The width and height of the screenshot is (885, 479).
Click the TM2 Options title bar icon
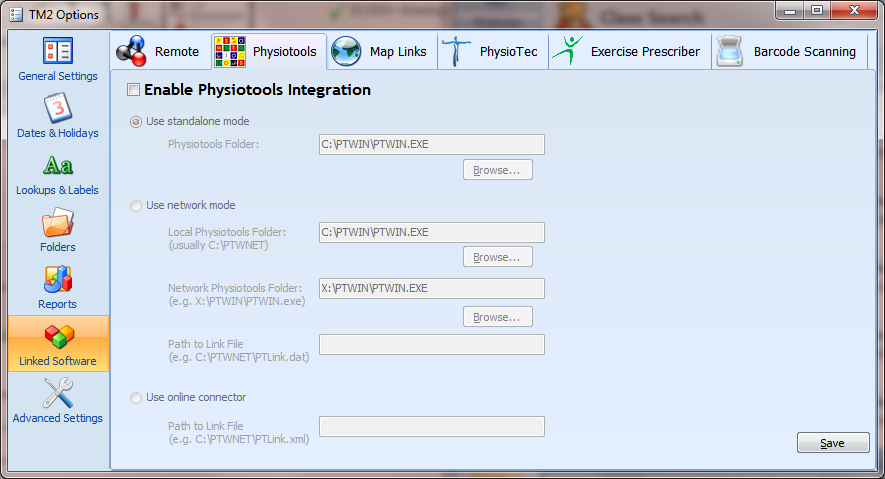click(16, 15)
